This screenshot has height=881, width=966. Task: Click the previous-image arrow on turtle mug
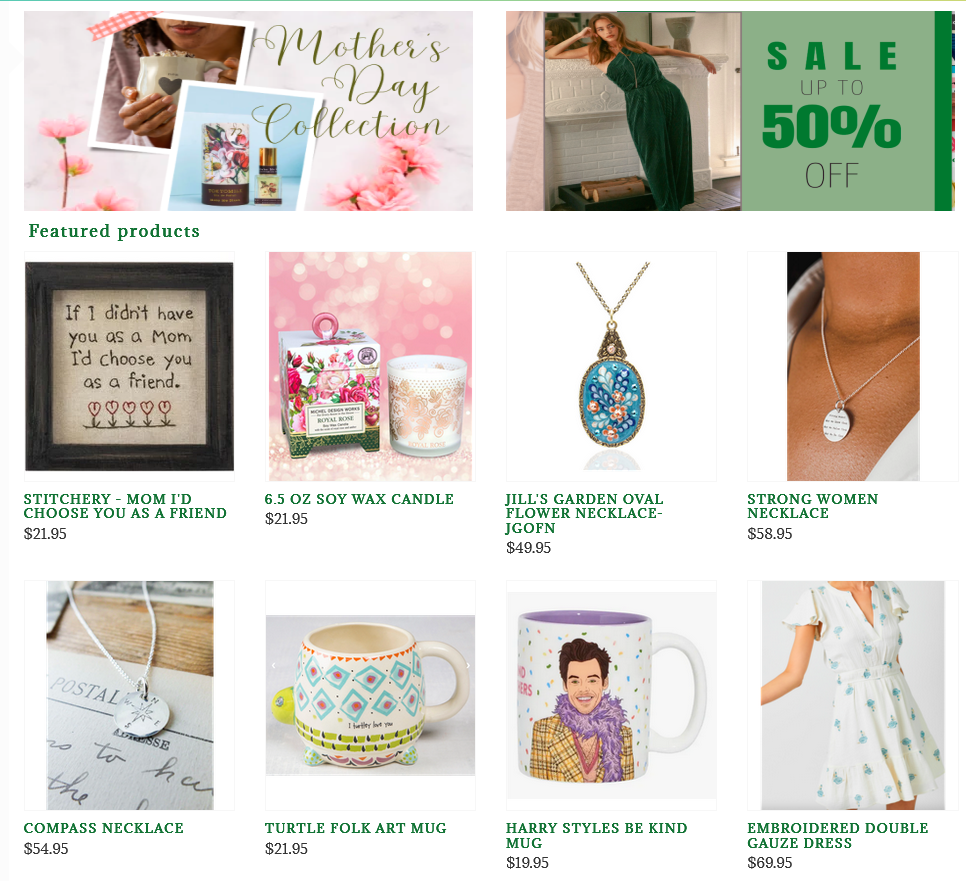[x=274, y=665]
